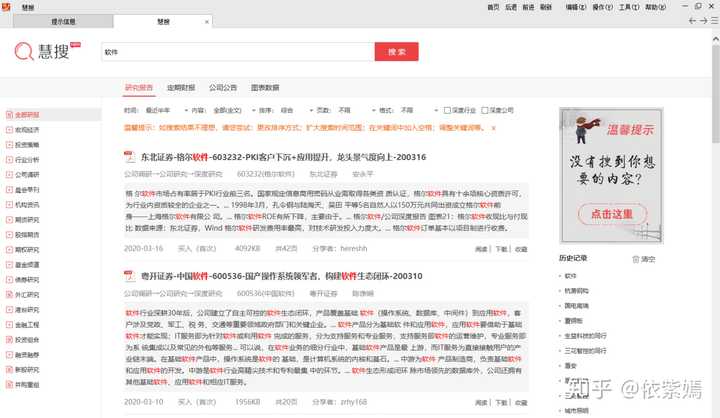Click the icon beside 债券研究 in the sidebar
Screen dimensions: 720x418
coord(9,280)
